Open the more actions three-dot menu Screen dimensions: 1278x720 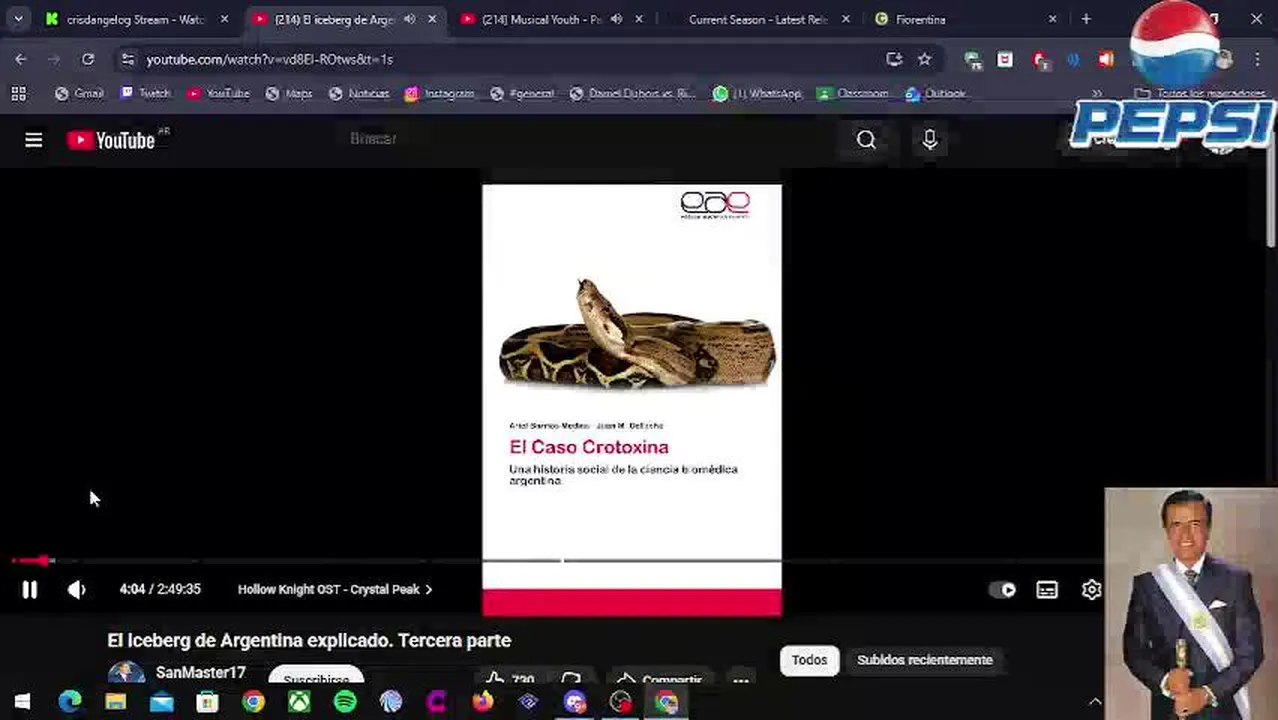pos(740,680)
